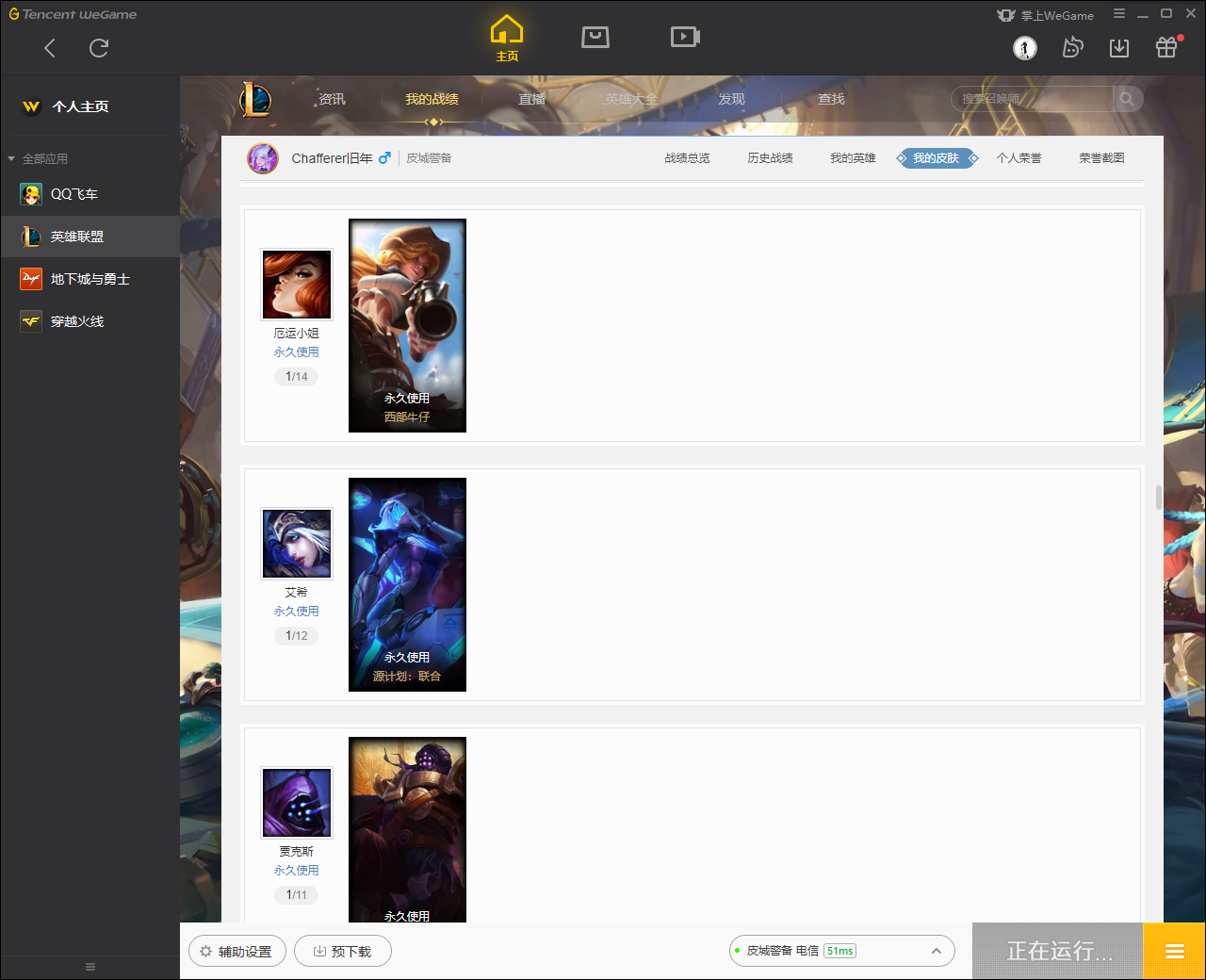This screenshot has height=980, width=1206.
Task: Open the 荣誉截图 sub-tab
Action: click(x=1101, y=158)
